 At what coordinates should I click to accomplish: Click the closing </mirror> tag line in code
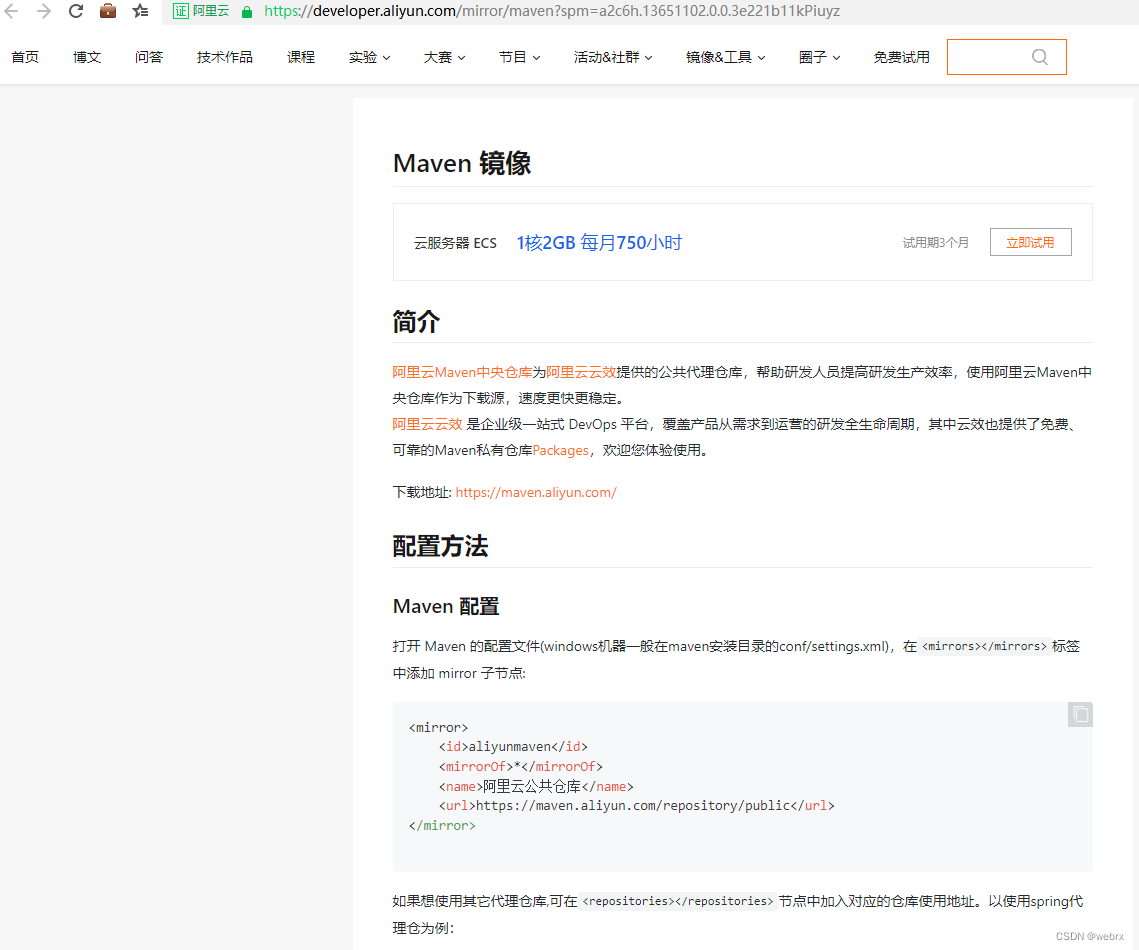coord(442,826)
